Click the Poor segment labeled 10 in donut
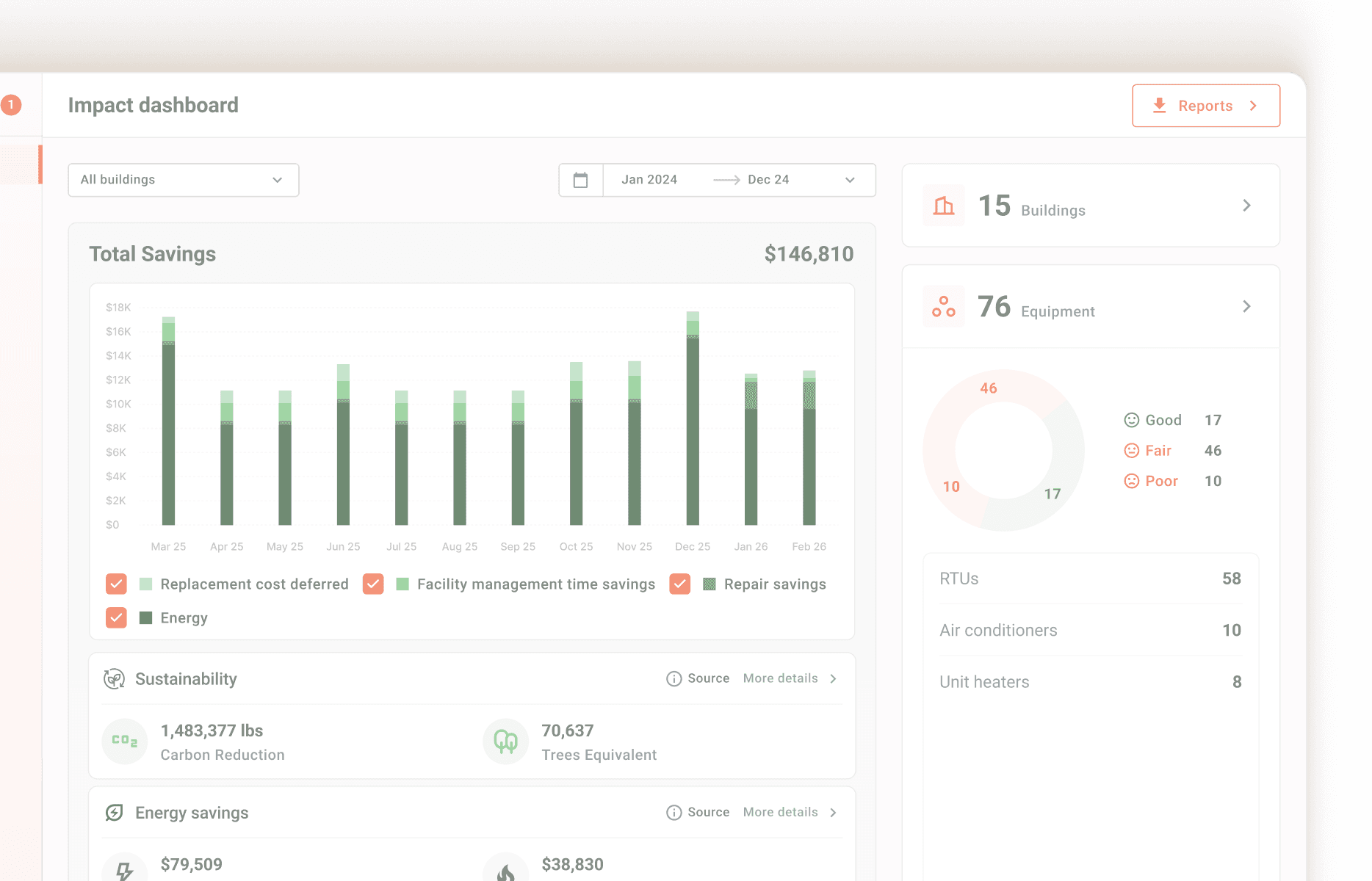Image resolution: width=1372 pixels, height=881 pixels. pyautogui.click(x=951, y=487)
